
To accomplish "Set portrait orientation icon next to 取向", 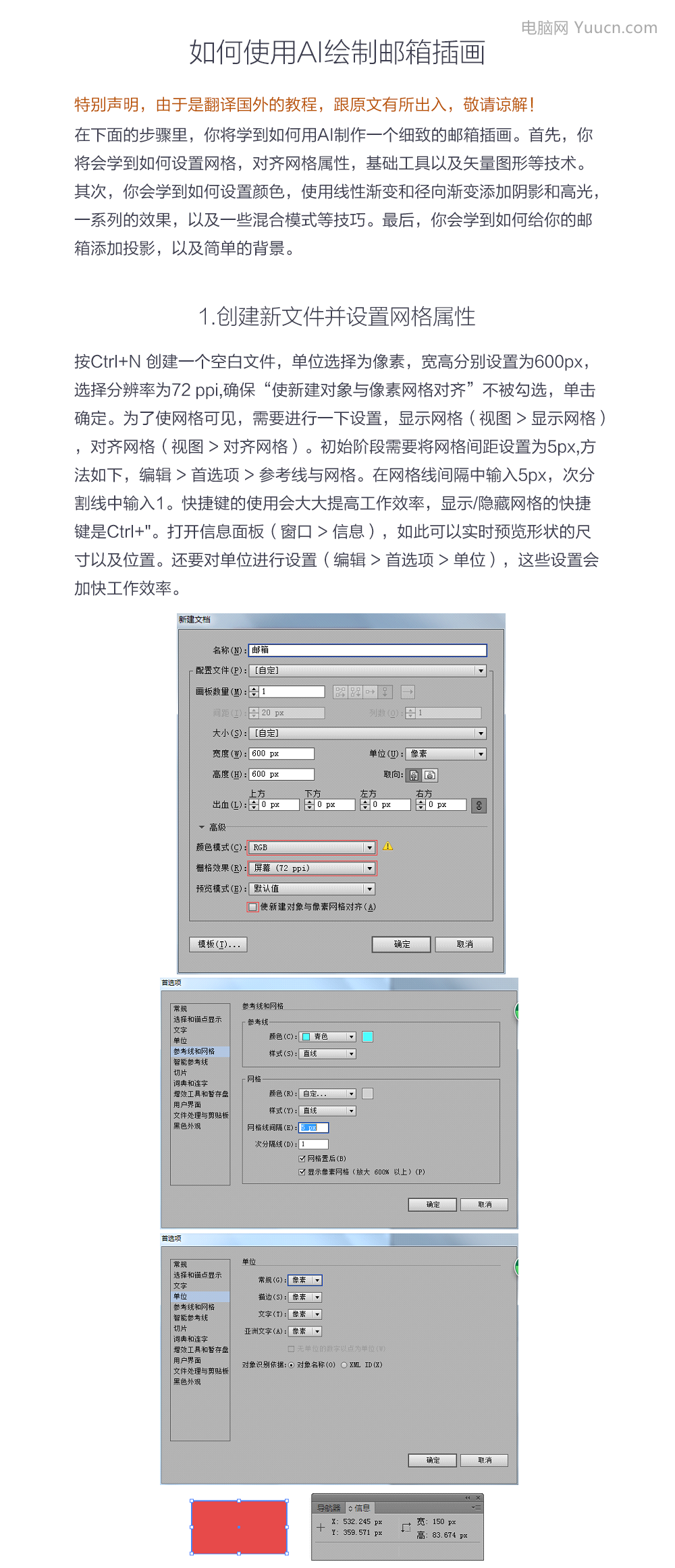I will [x=414, y=775].
